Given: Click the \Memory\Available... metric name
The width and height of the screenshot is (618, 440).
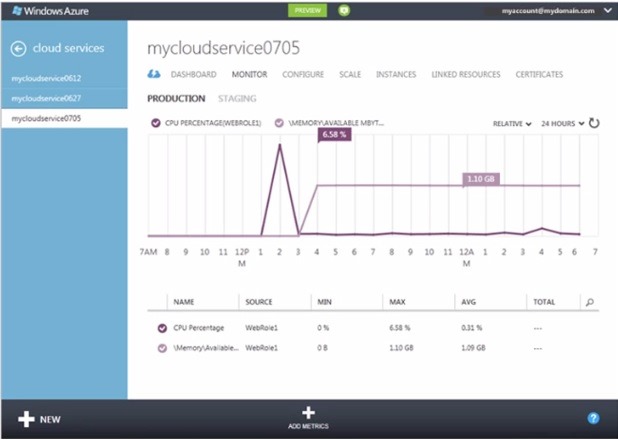Looking at the screenshot, I should click(206, 348).
